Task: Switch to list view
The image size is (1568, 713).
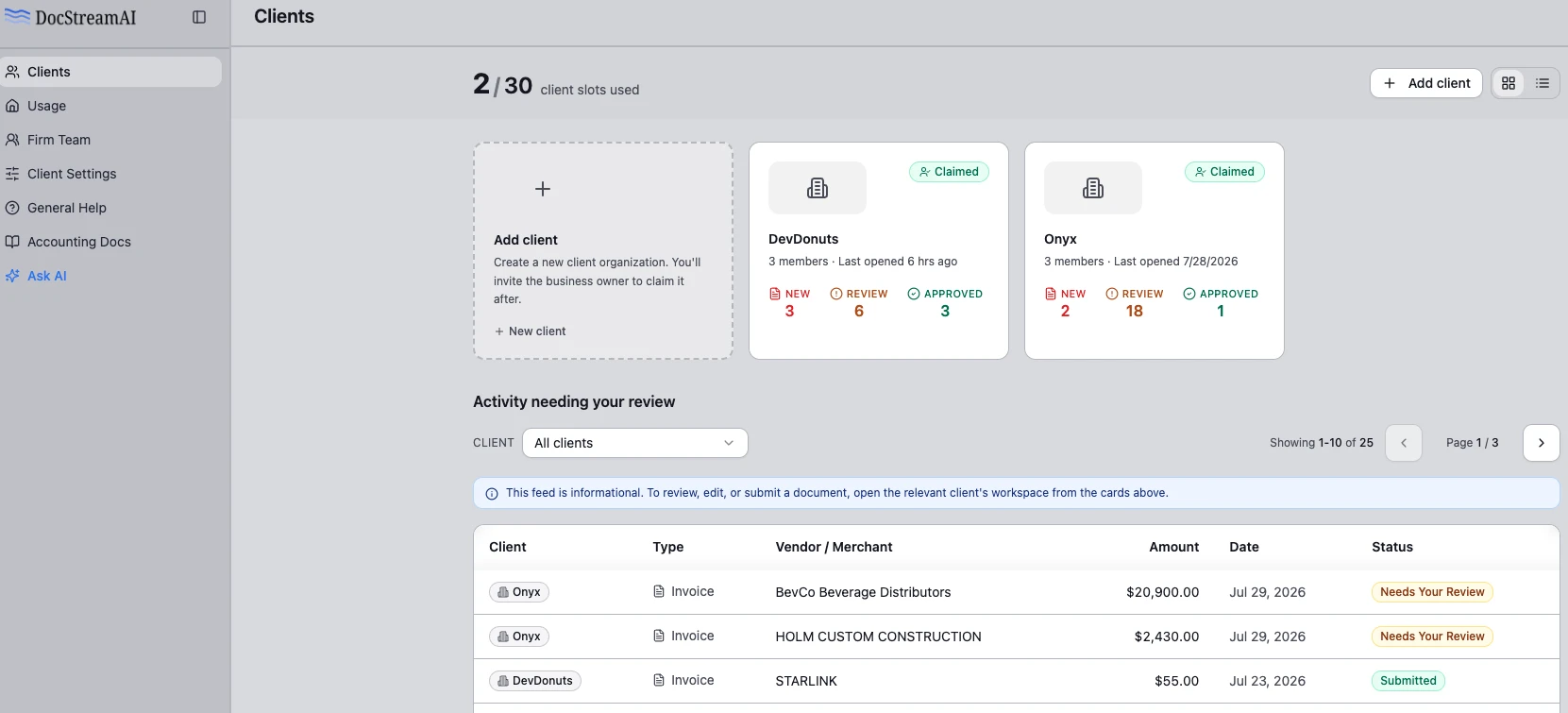Action: click(1543, 83)
